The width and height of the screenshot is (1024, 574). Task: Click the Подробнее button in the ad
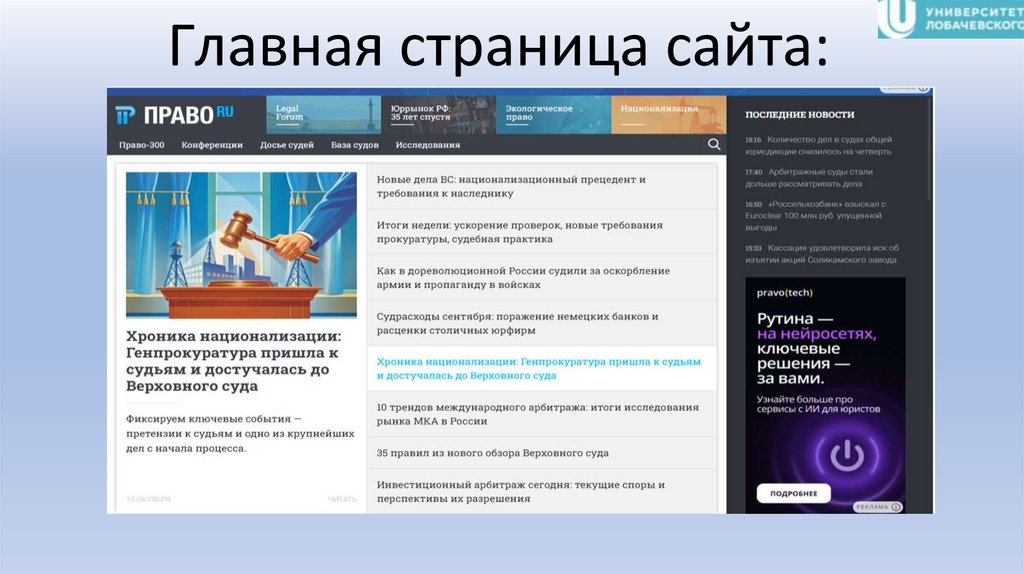tap(793, 493)
